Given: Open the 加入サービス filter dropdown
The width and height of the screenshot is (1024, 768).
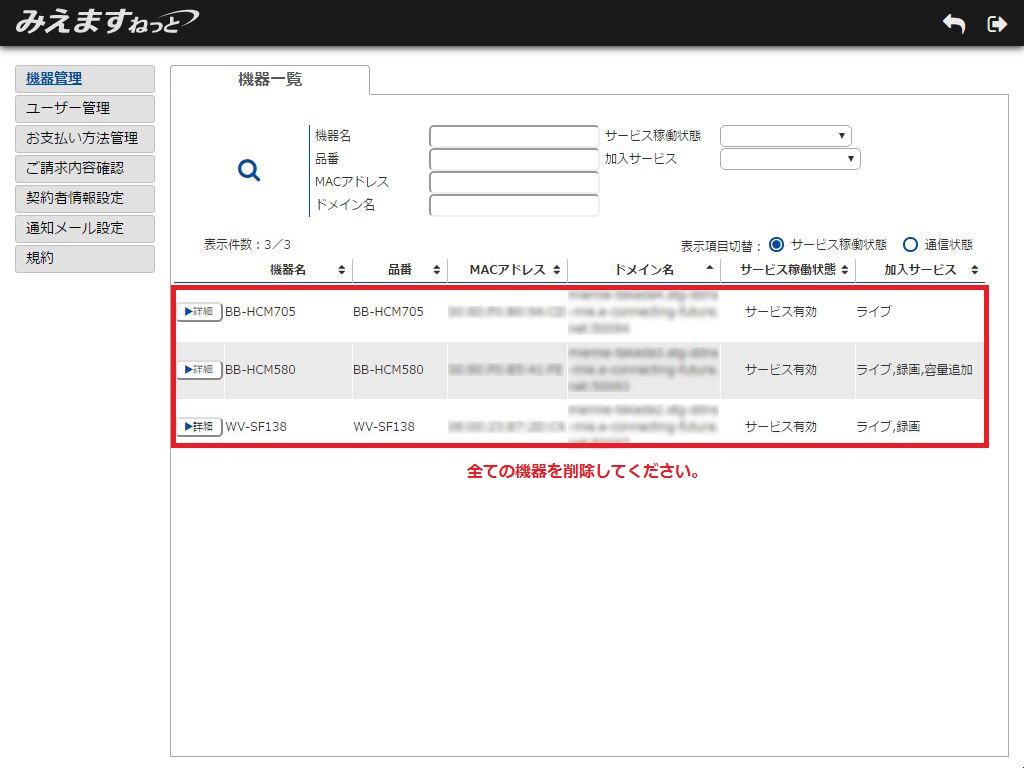Looking at the screenshot, I should point(790,159).
